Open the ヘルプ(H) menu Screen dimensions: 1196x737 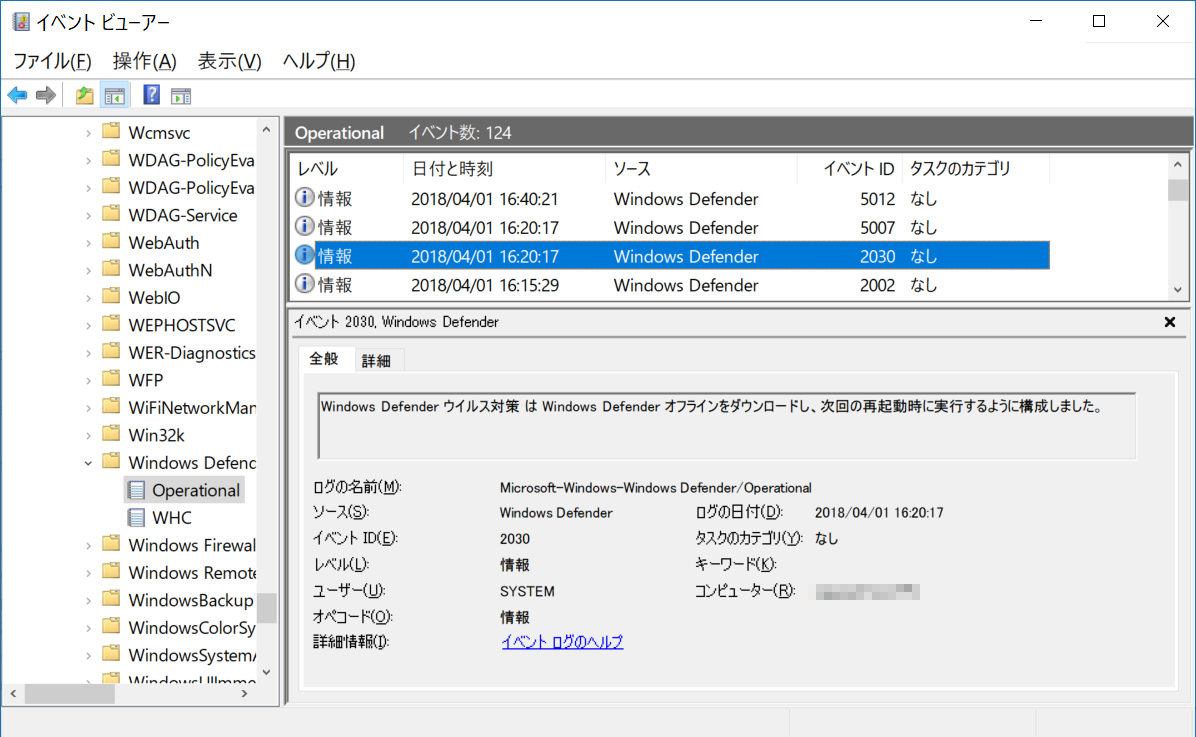(x=319, y=61)
